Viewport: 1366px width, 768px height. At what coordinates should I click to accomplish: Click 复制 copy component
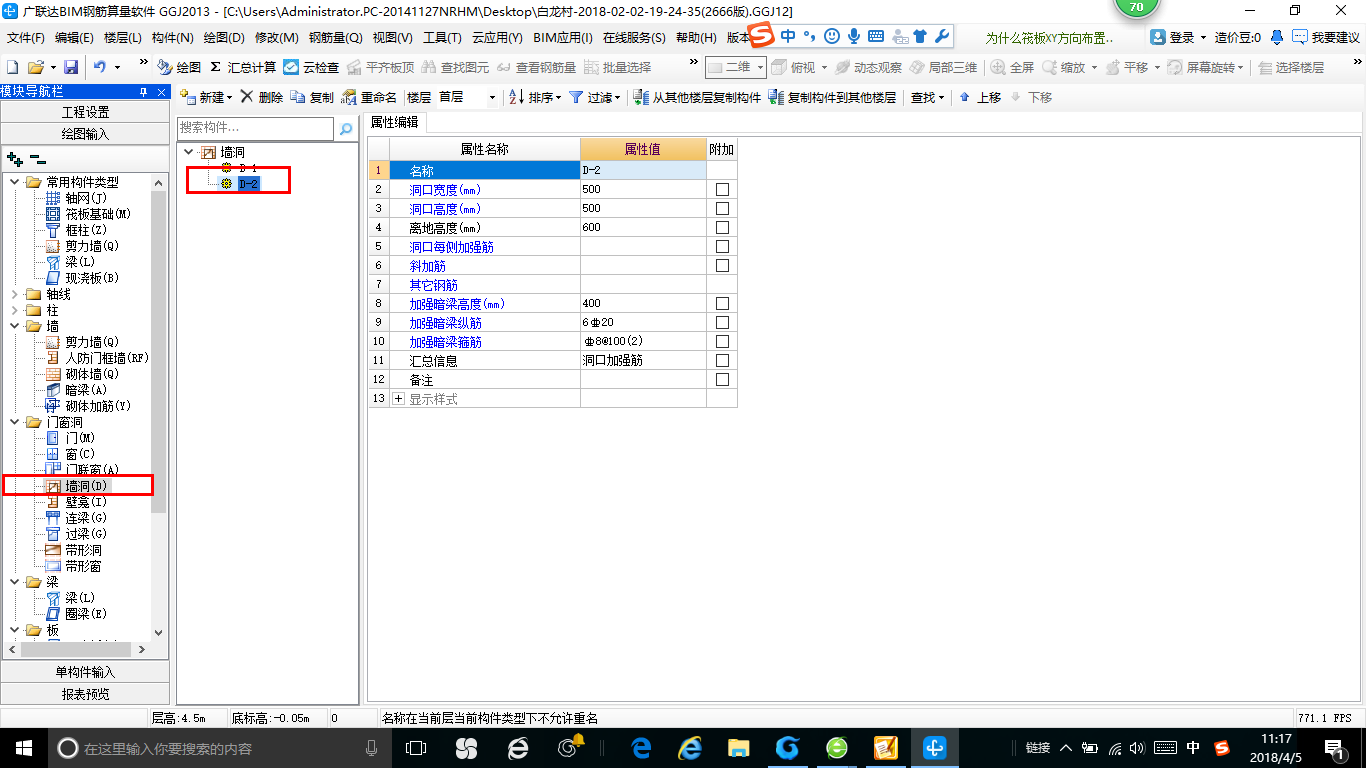313,97
